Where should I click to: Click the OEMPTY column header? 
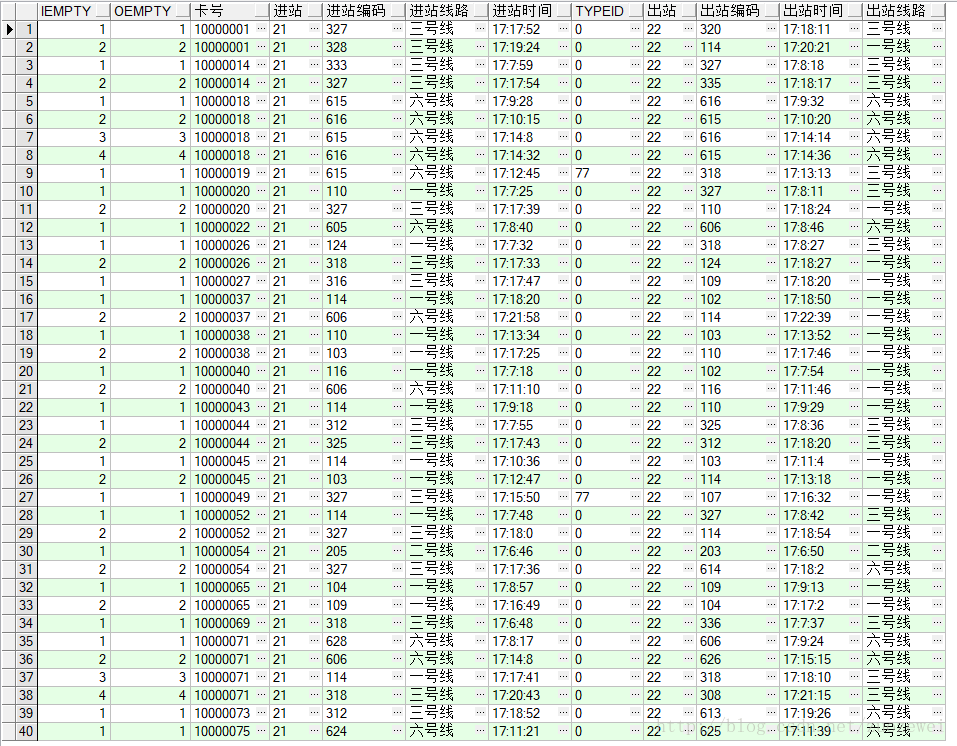coord(150,11)
